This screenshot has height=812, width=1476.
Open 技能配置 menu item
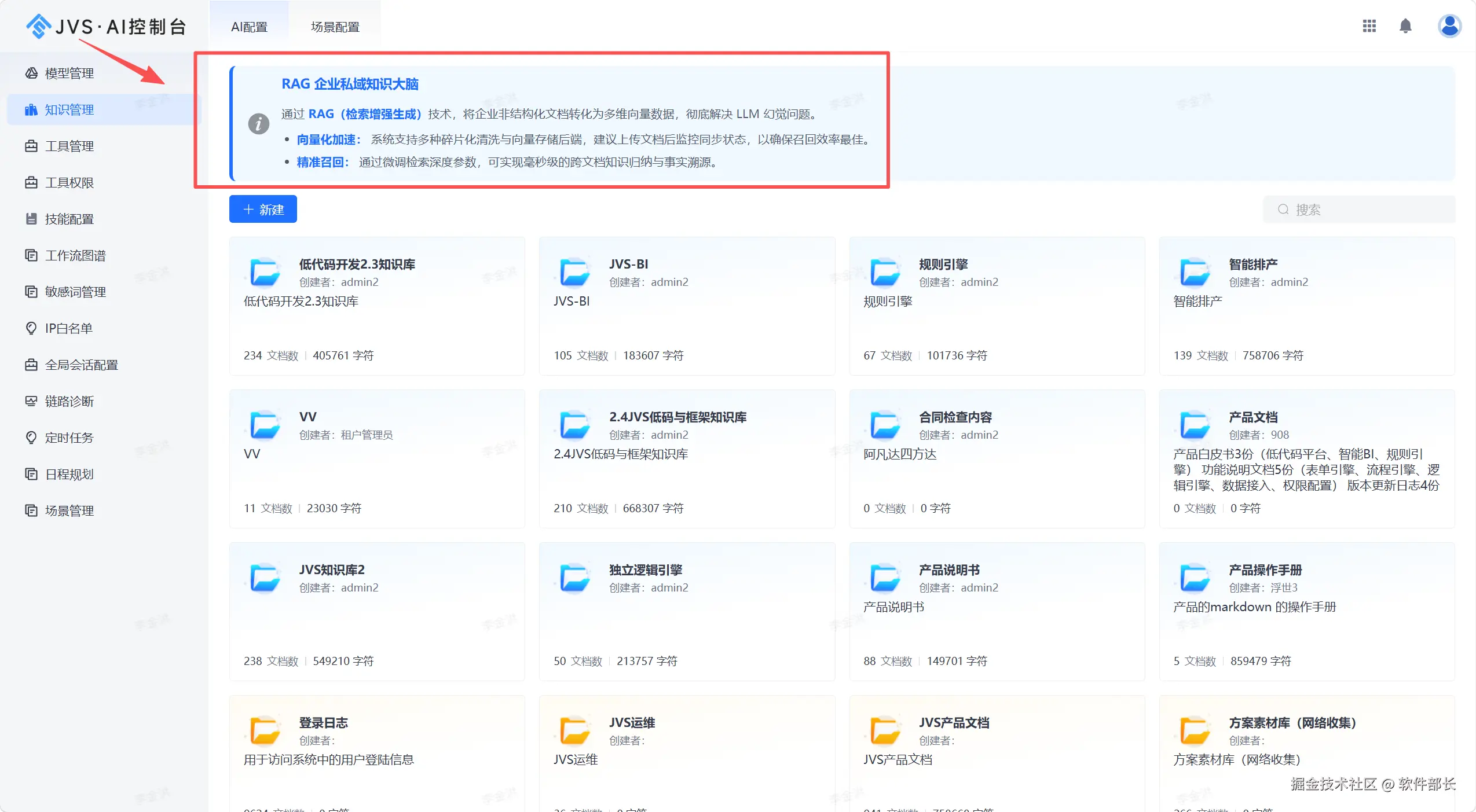(x=103, y=219)
